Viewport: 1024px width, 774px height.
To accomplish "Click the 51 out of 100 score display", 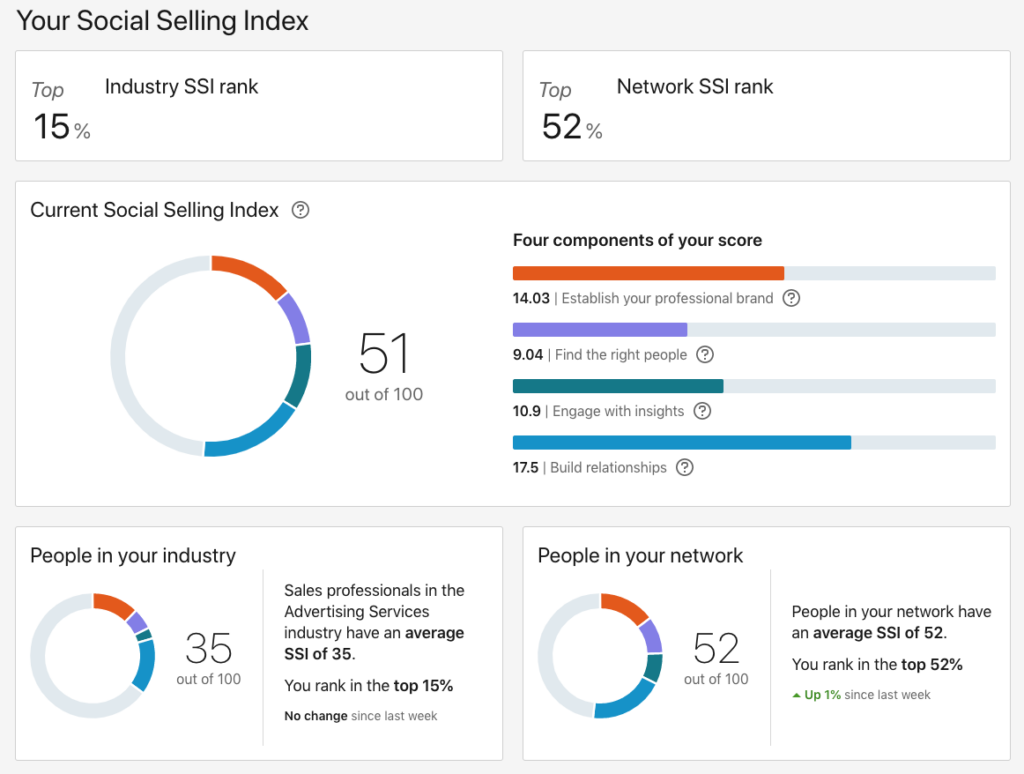I will tap(384, 365).
